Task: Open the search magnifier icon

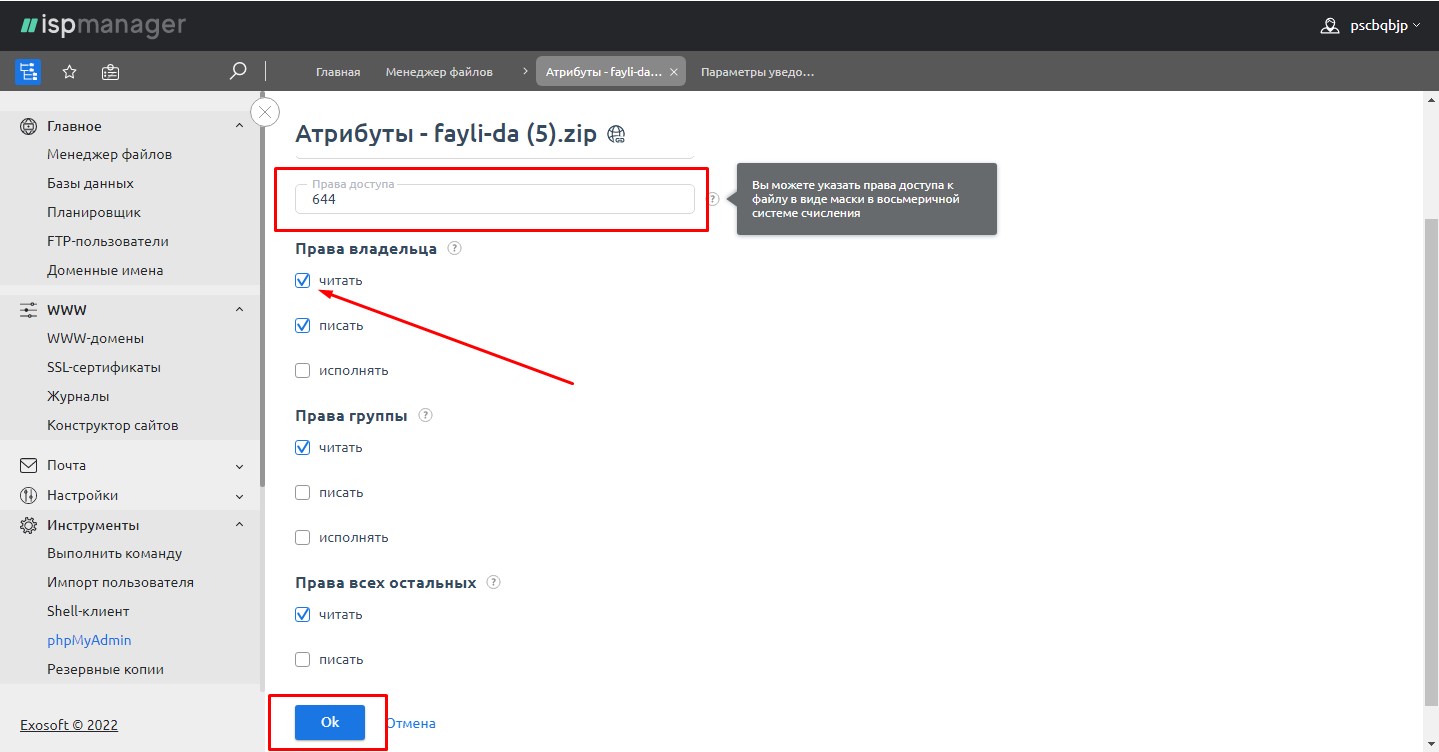Action: coord(237,71)
